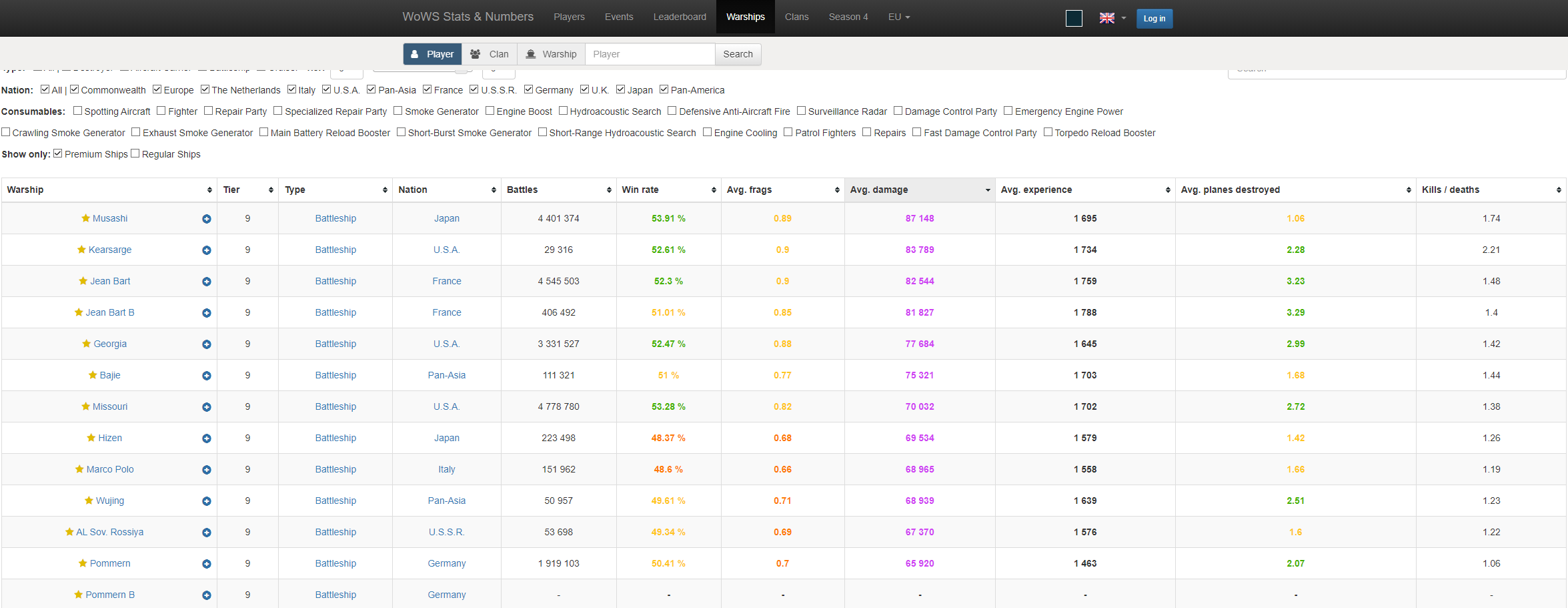Click the plus icon next to Musashi

[207, 219]
